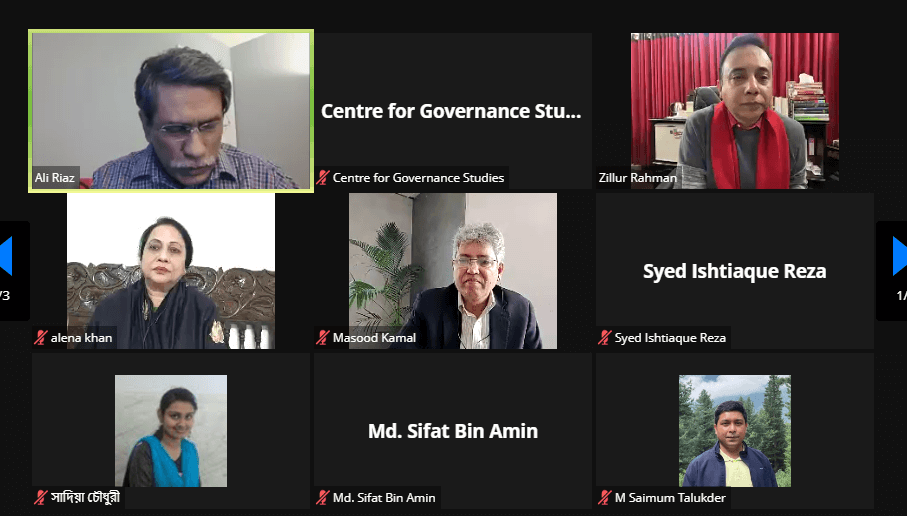Viewport: 907px width, 516px height.
Task: Click muted mic icon for Md. Sifat Bin Amin
Action: tap(323, 497)
